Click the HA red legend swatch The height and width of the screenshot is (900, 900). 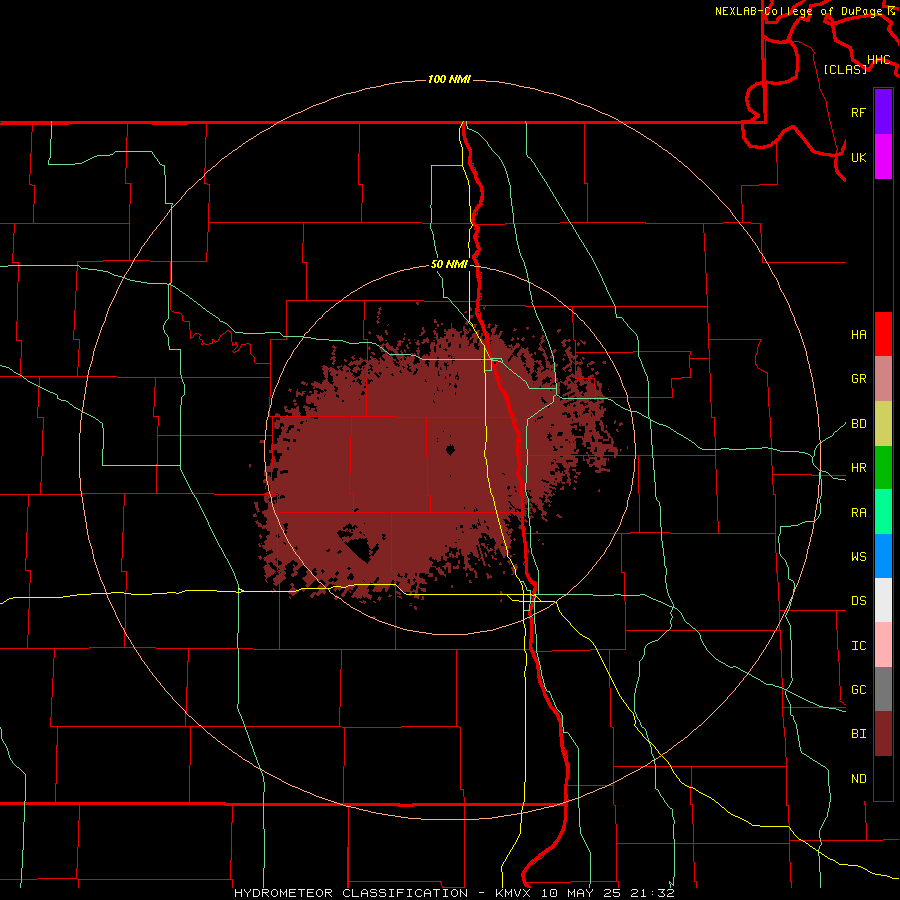tap(883, 334)
